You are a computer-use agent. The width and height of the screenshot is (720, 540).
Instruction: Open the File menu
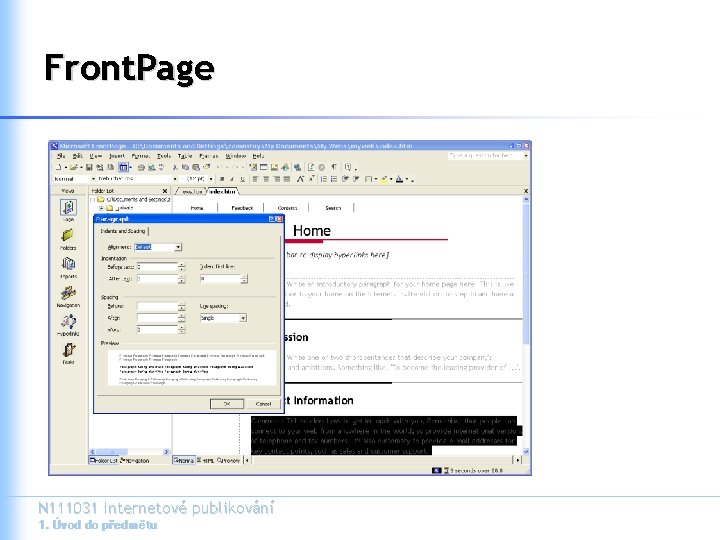[61, 156]
